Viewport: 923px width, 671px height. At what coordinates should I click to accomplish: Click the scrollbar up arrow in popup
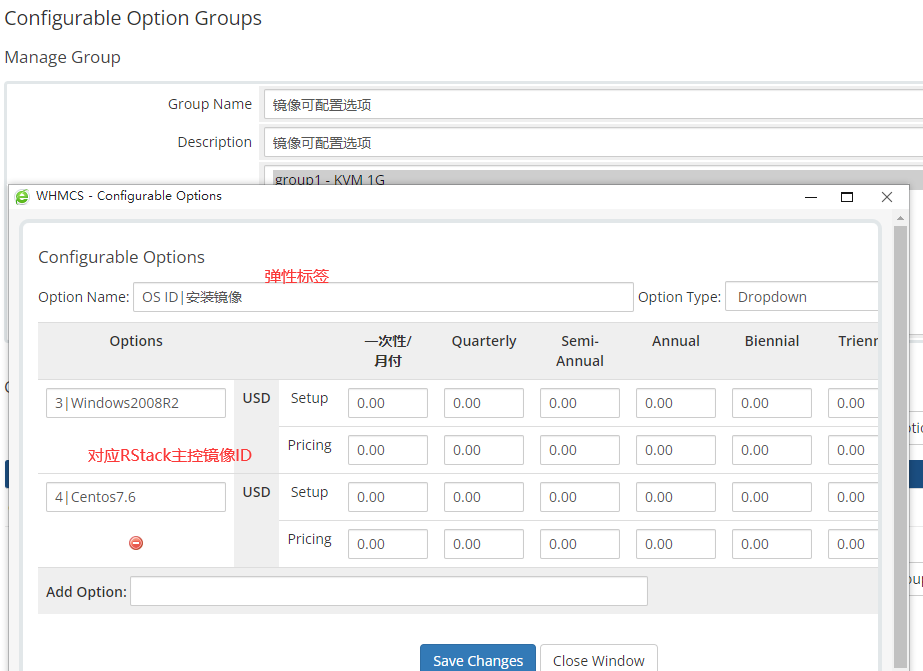coord(900,218)
